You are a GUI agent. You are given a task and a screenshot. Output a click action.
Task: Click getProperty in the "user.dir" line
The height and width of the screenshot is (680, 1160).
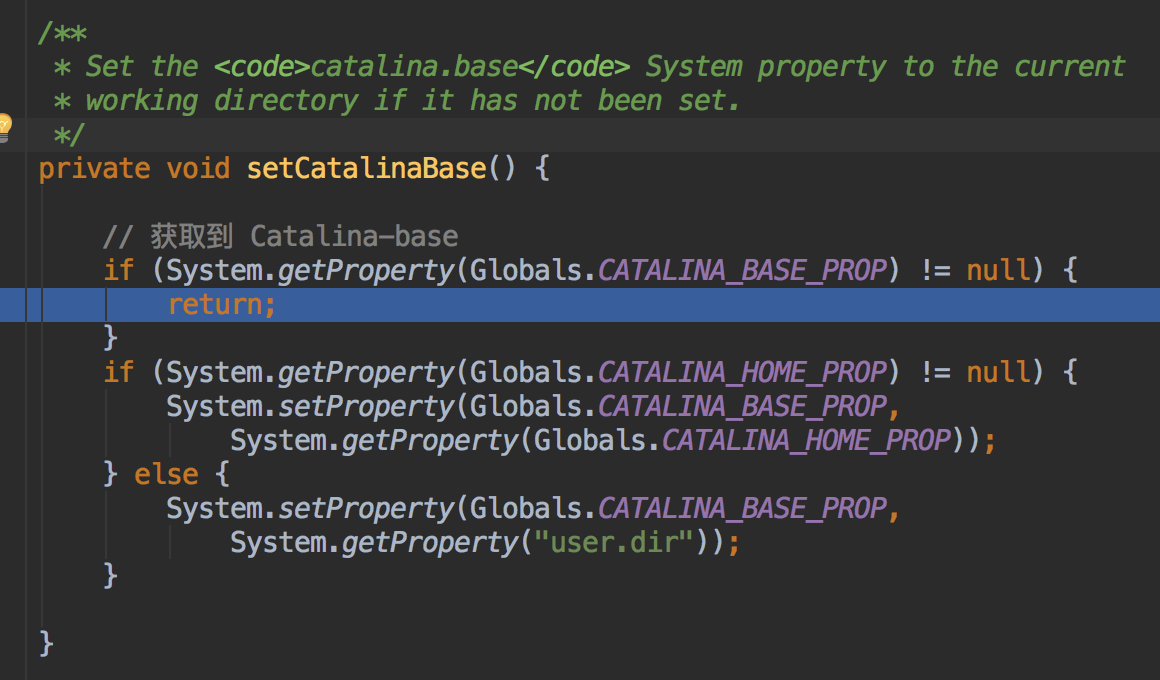click(x=431, y=543)
